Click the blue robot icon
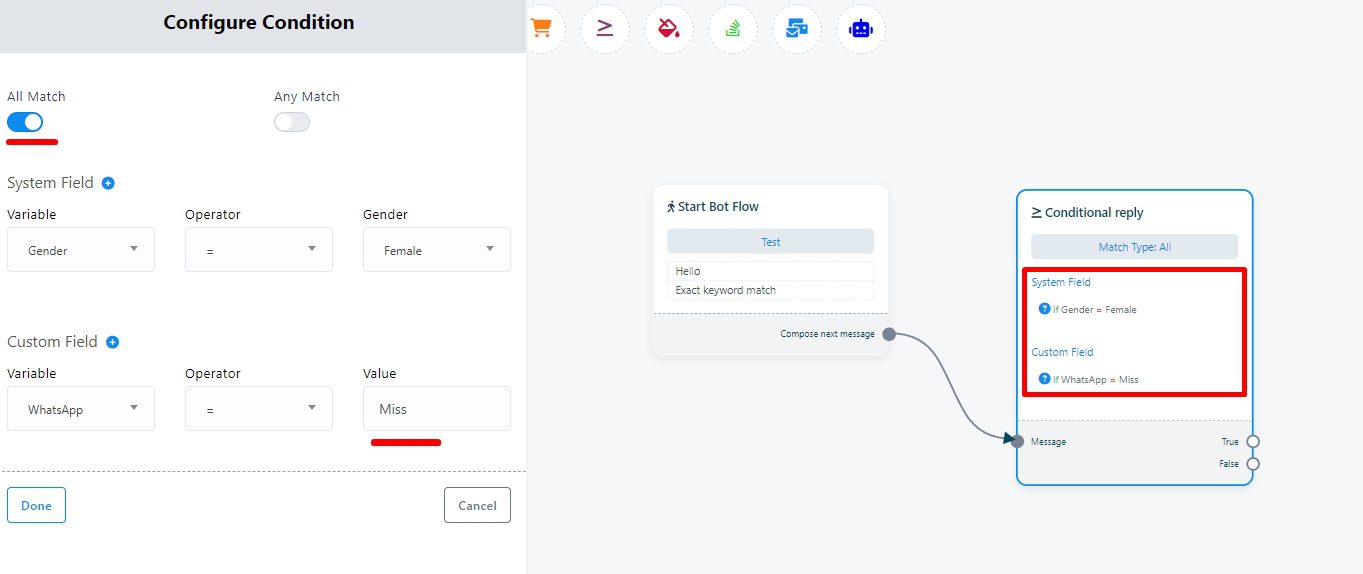 point(860,29)
